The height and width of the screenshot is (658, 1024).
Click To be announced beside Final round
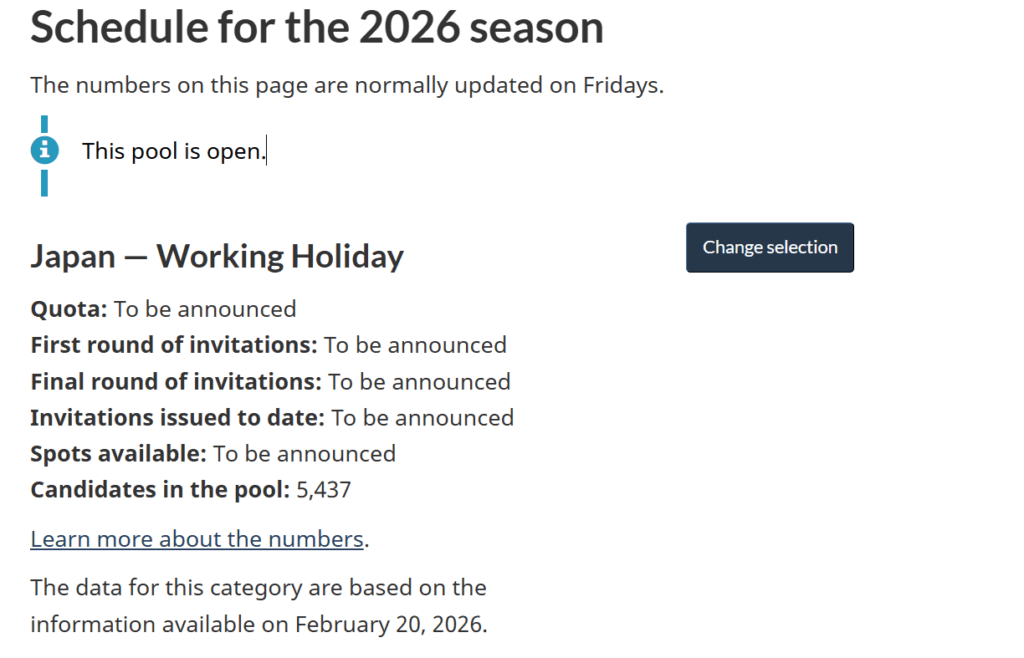pyautogui.click(x=419, y=381)
